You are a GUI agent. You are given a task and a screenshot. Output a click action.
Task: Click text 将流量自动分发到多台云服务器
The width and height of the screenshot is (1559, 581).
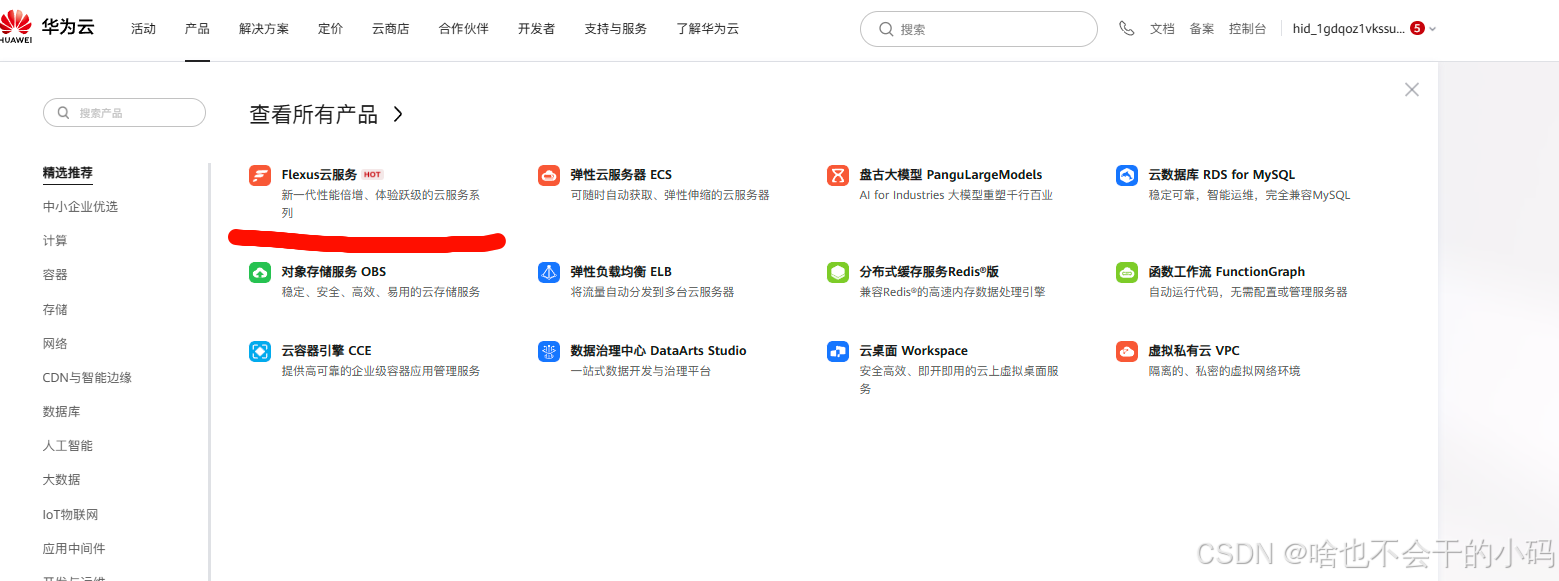tap(652, 292)
